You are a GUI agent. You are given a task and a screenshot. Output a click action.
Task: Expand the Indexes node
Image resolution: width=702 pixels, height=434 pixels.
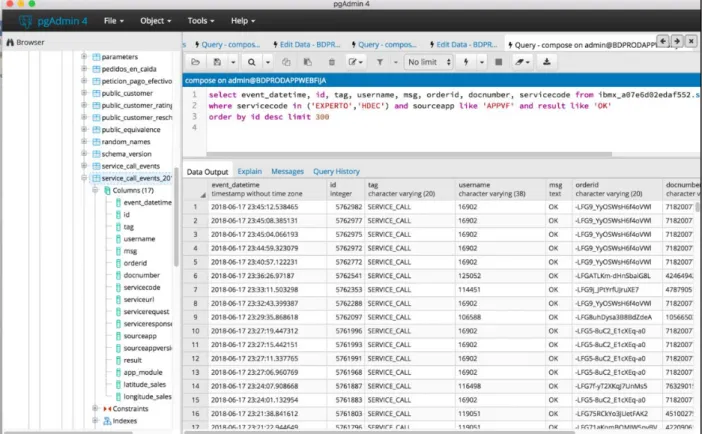(95, 420)
